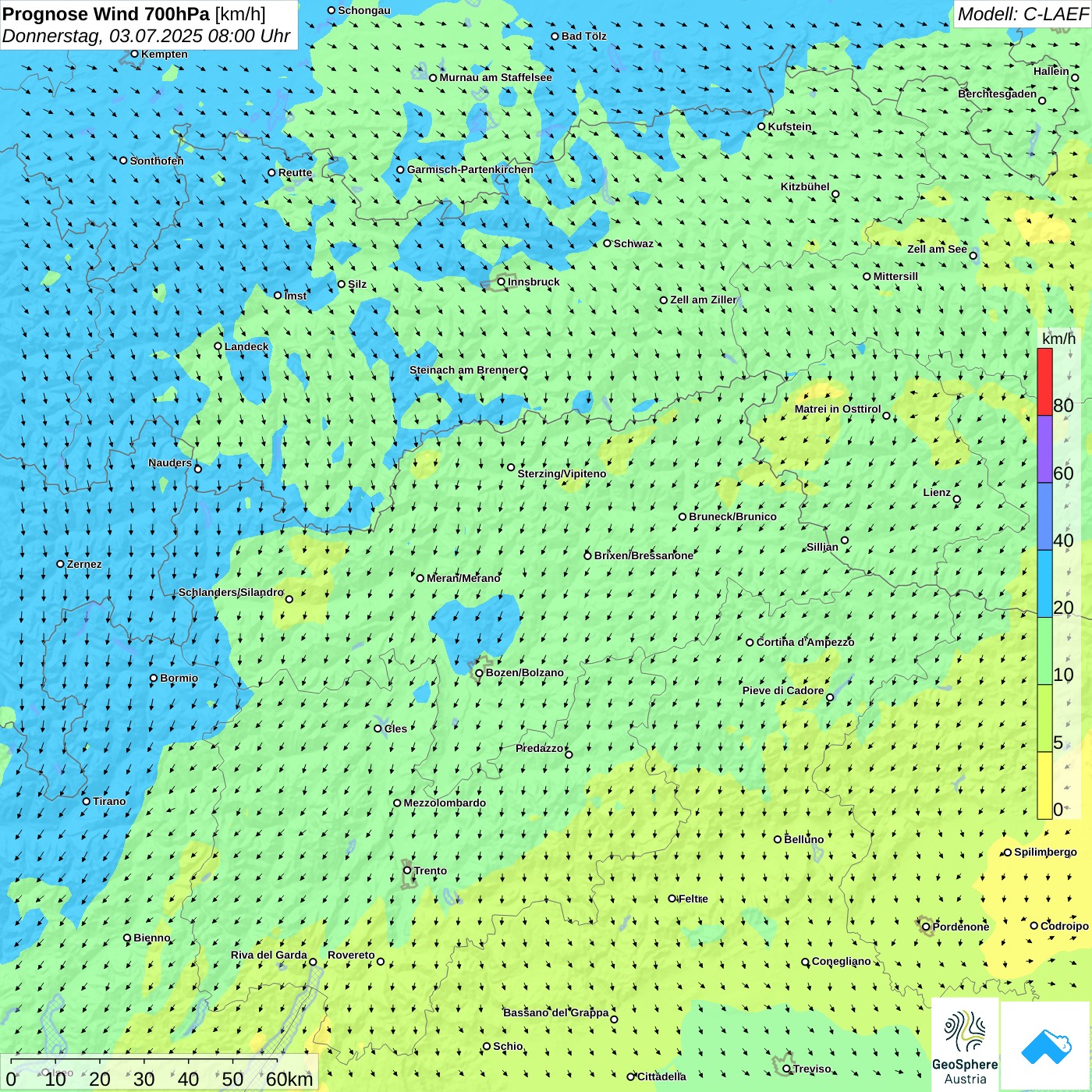Click the 'Brixen/Bressanone' label
Screen dimensions: 1092x1092
click(643, 555)
